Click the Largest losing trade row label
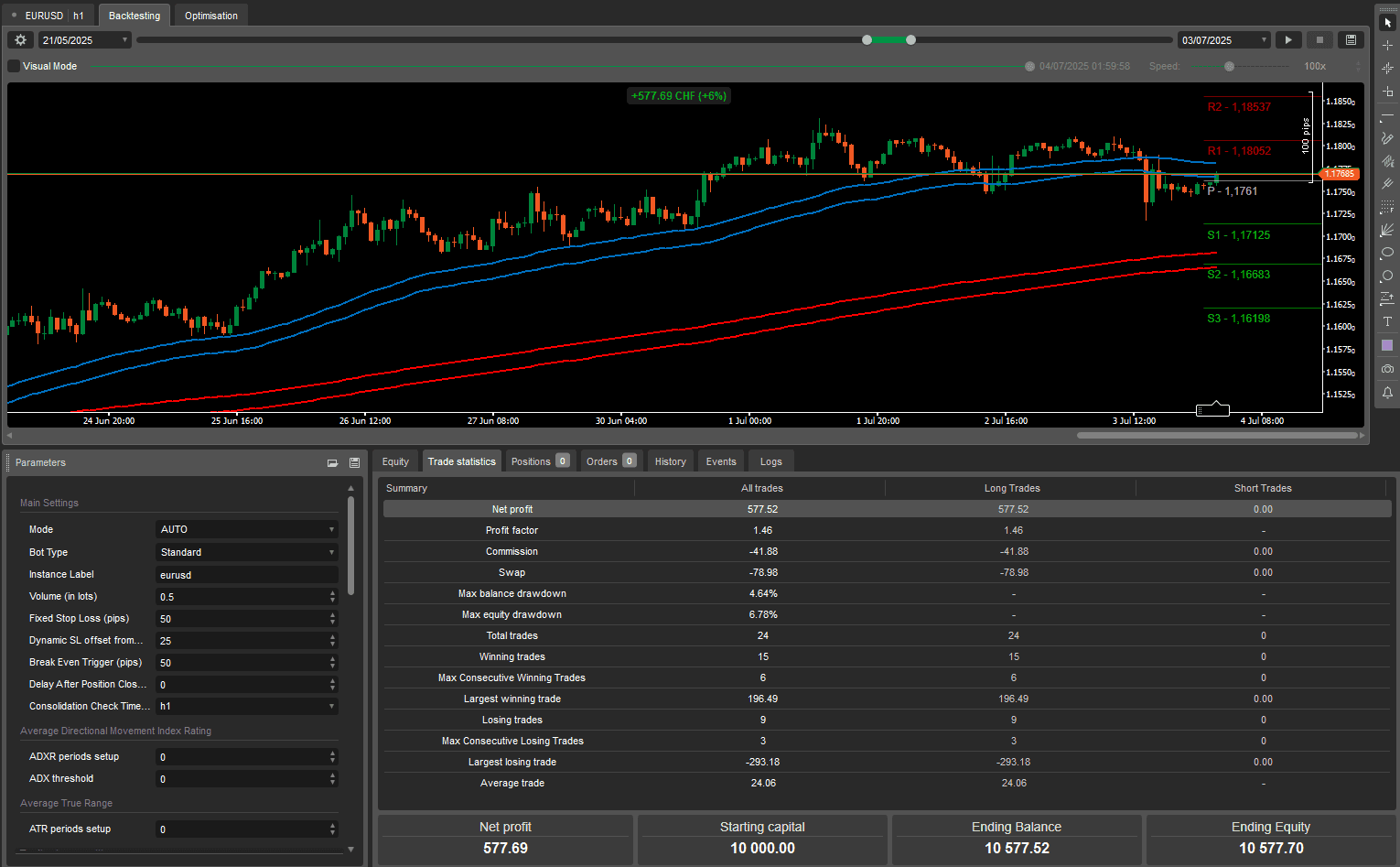1400x867 pixels. 512,762
